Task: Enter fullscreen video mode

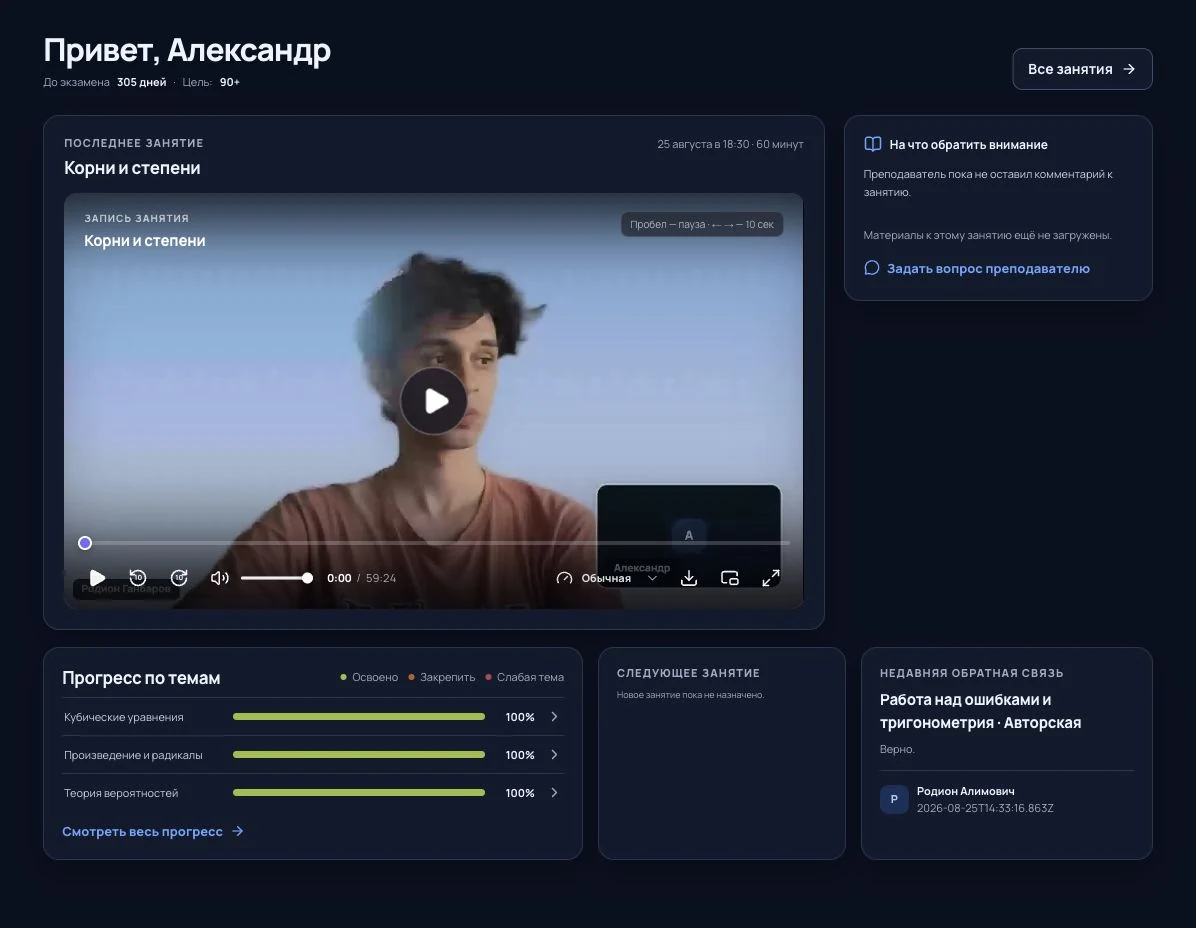Action: (771, 578)
